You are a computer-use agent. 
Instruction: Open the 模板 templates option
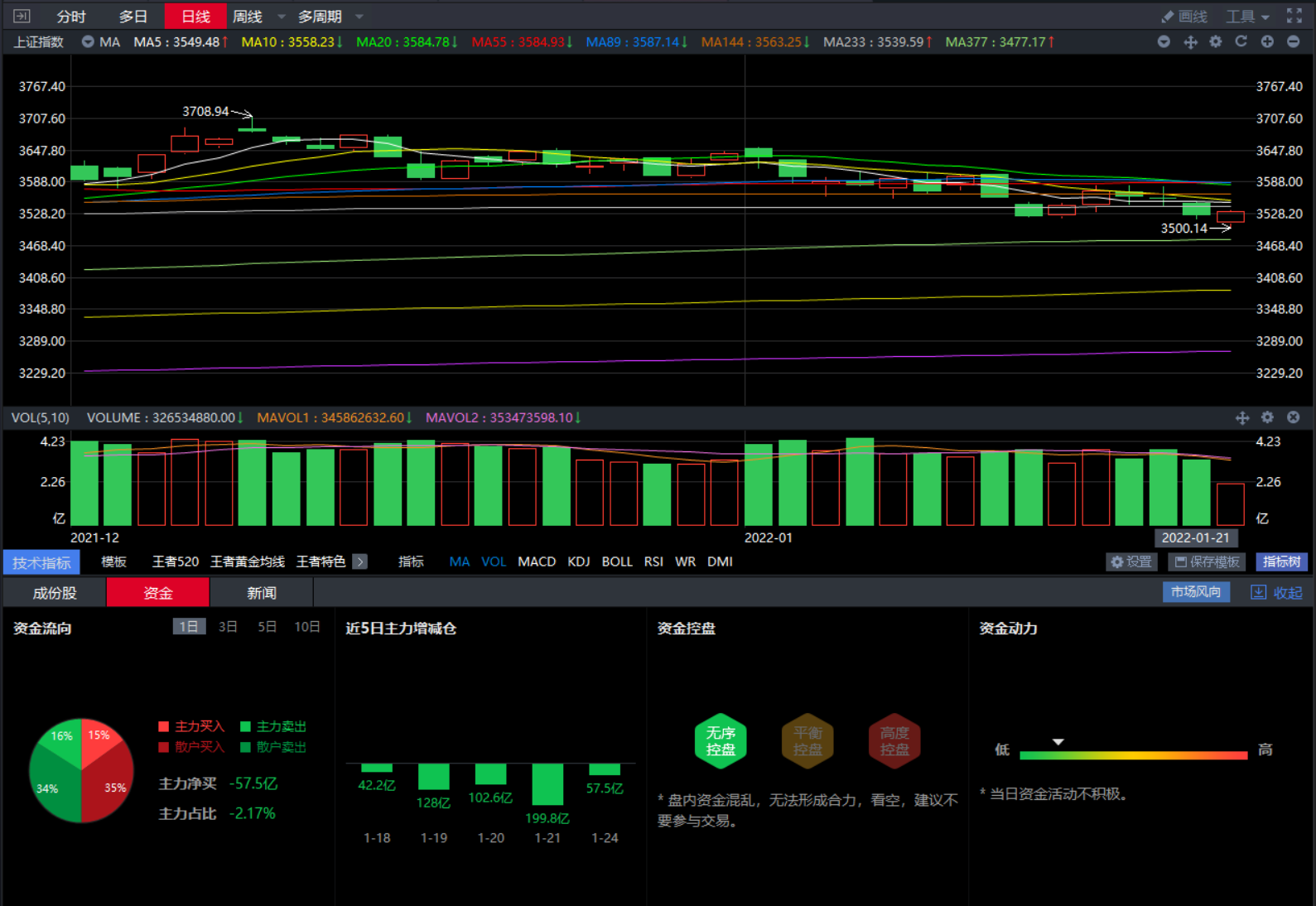(x=113, y=561)
